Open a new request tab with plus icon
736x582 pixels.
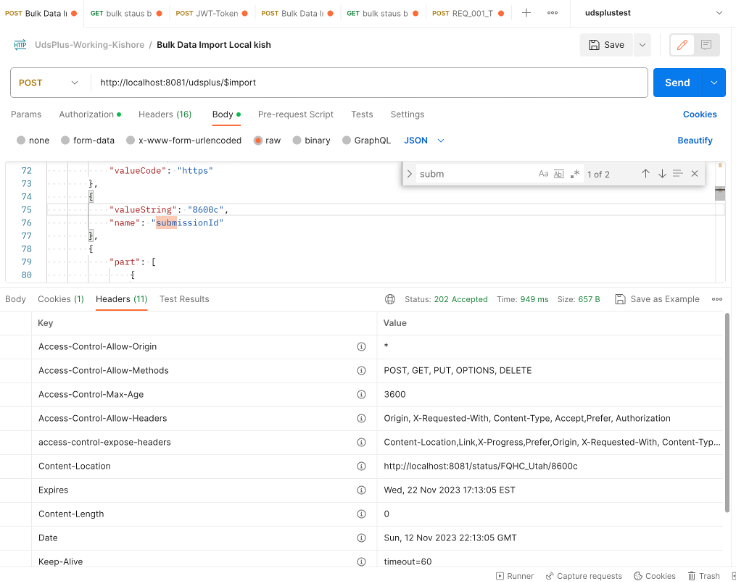[x=526, y=13]
